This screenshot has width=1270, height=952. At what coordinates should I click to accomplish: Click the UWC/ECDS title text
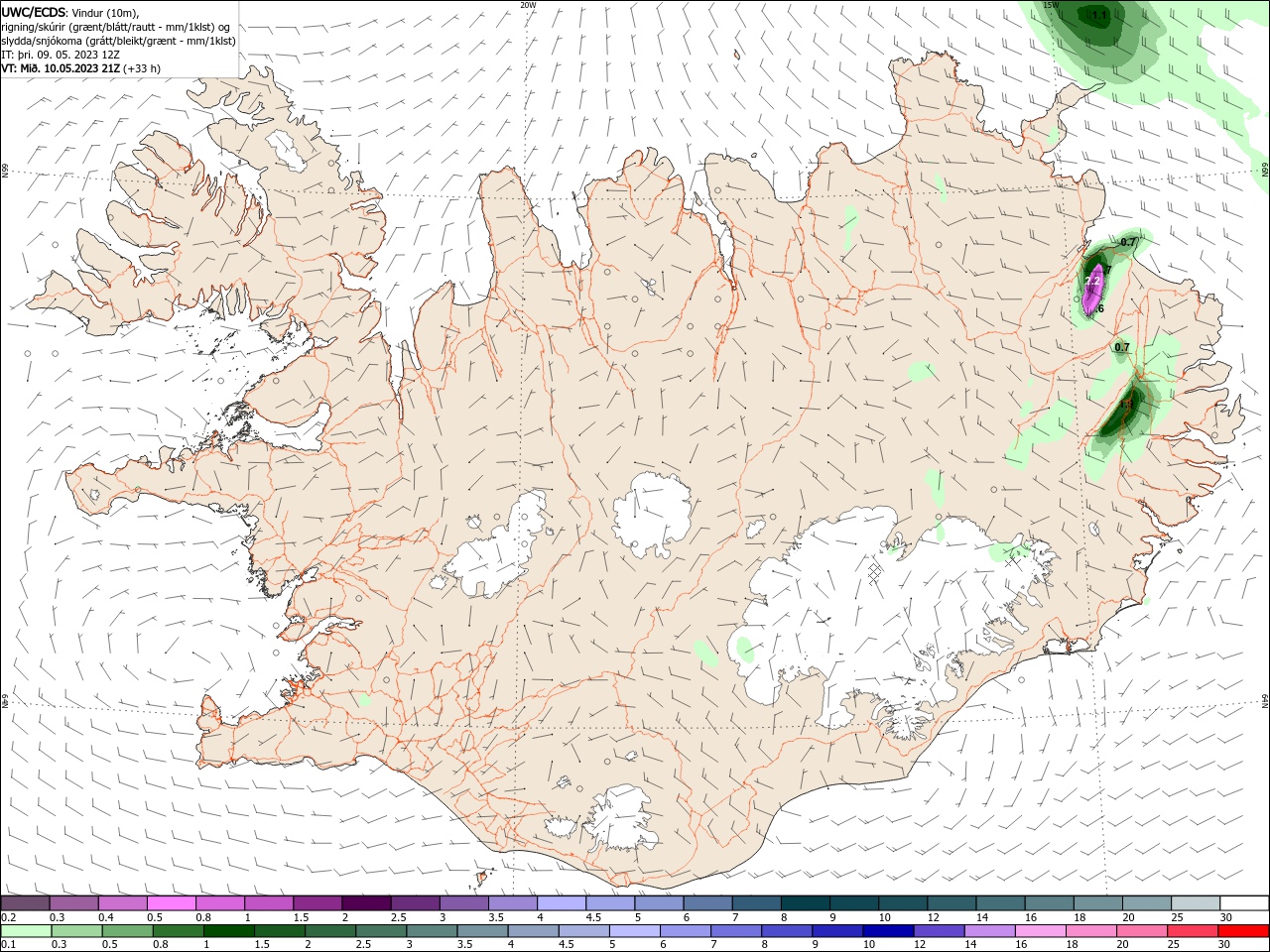coord(34,12)
